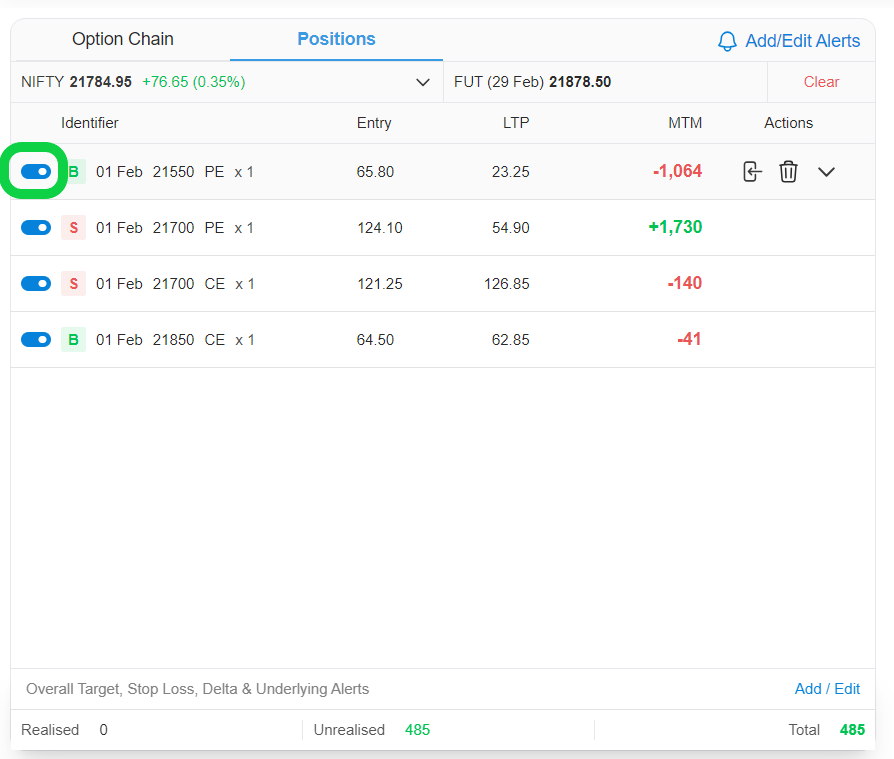
Task: Click the B badge on 21550 PE row
Action: click(74, 172)
